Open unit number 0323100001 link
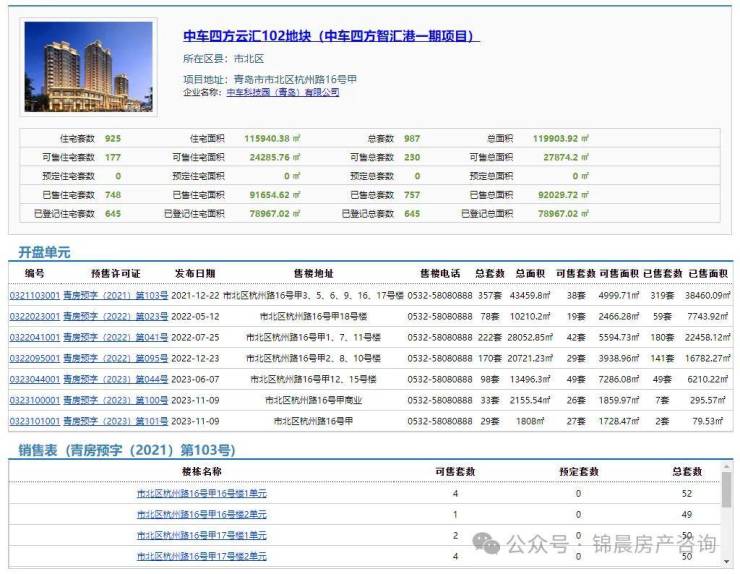Viewport: 740px width, 574px height. (34, 401)
